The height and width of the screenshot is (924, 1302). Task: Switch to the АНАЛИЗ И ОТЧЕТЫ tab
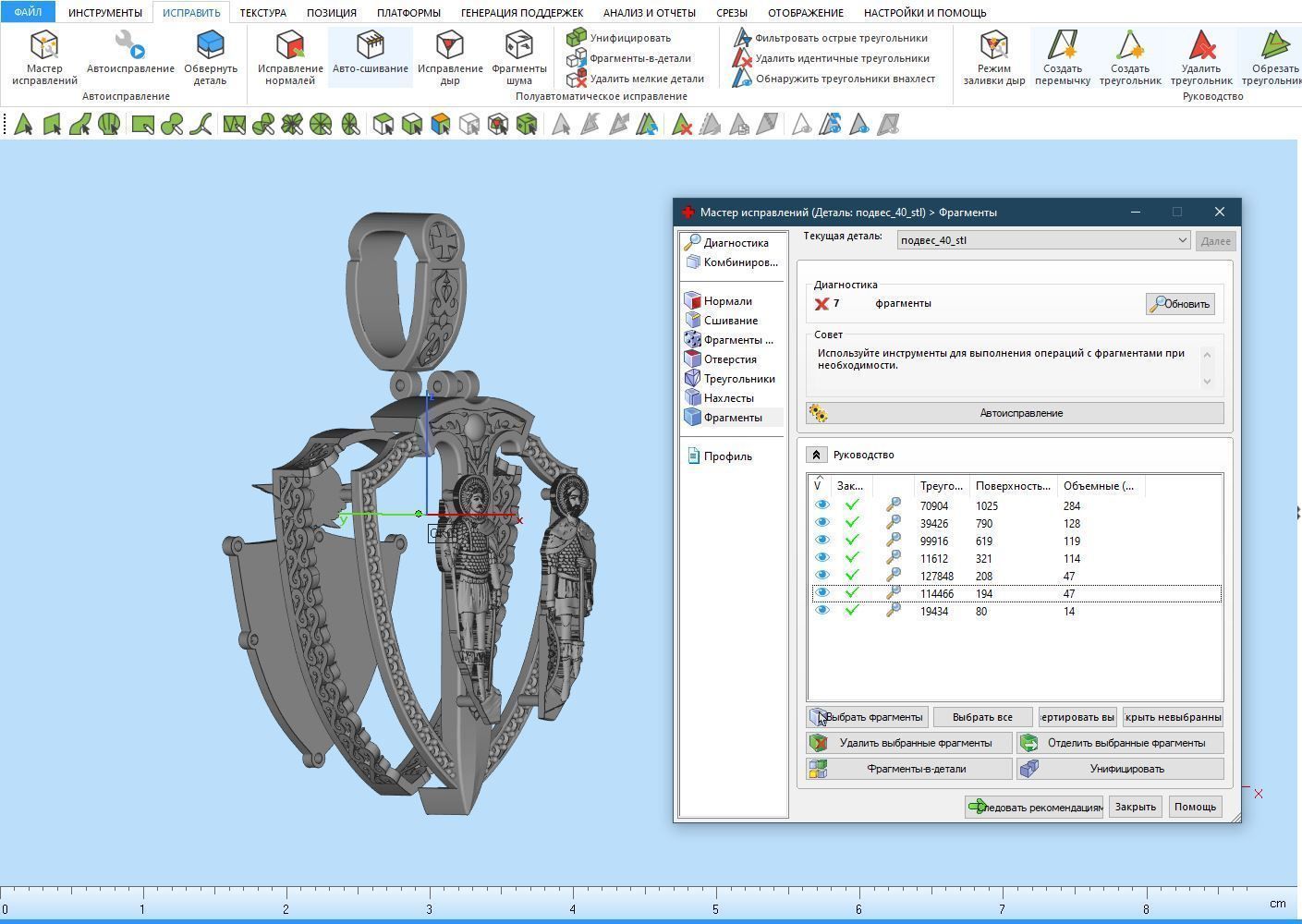650,13
